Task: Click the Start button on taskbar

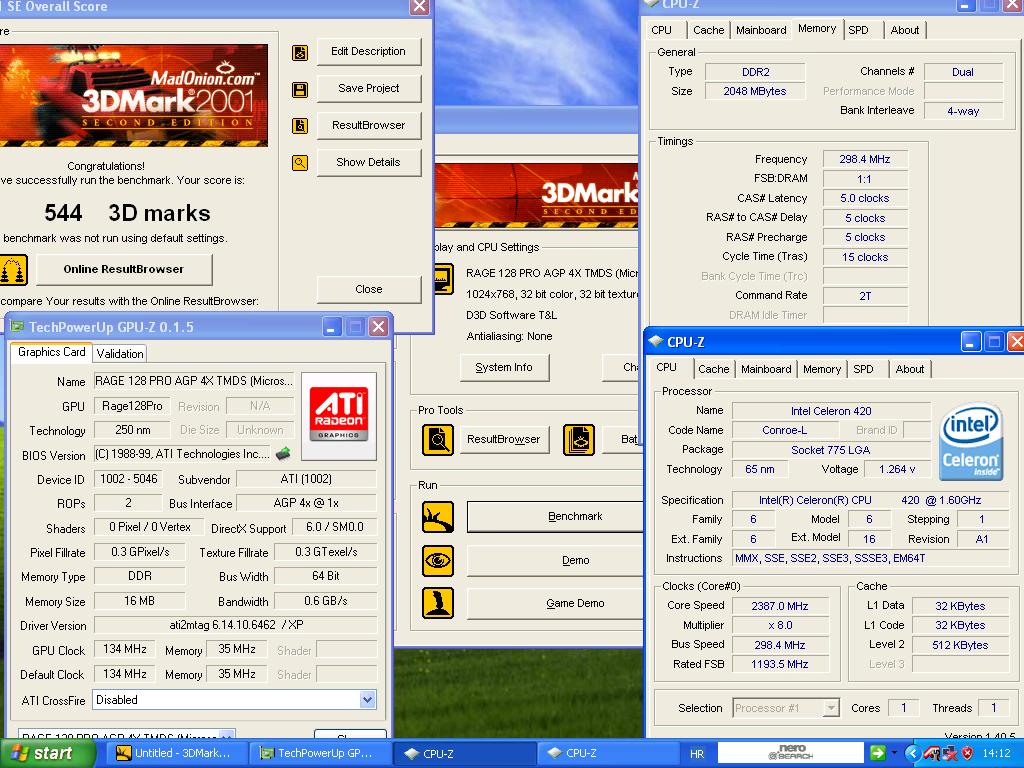Action: (47, 754)
